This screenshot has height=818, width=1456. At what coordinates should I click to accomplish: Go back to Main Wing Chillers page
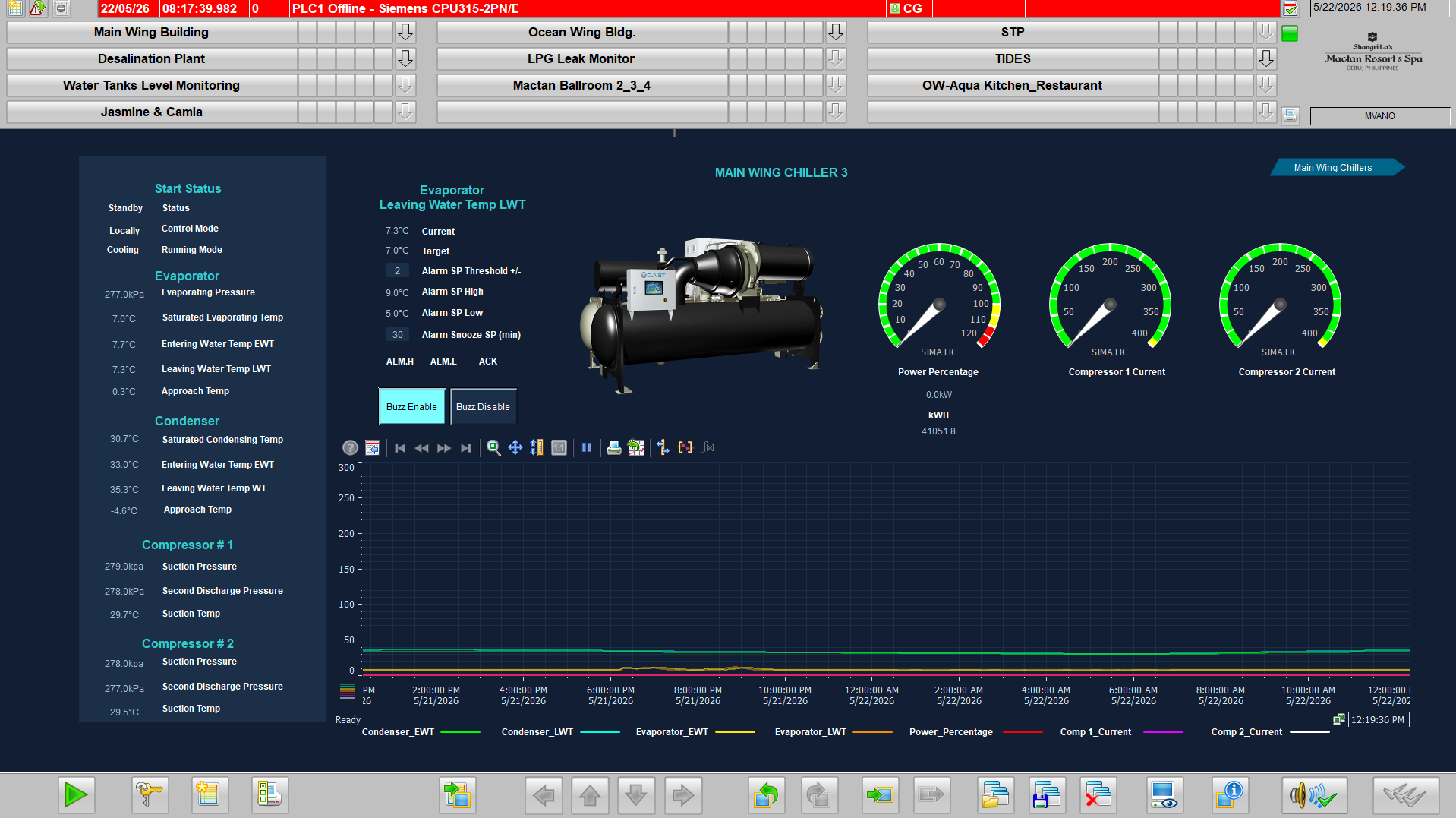tap(1336, 168)
